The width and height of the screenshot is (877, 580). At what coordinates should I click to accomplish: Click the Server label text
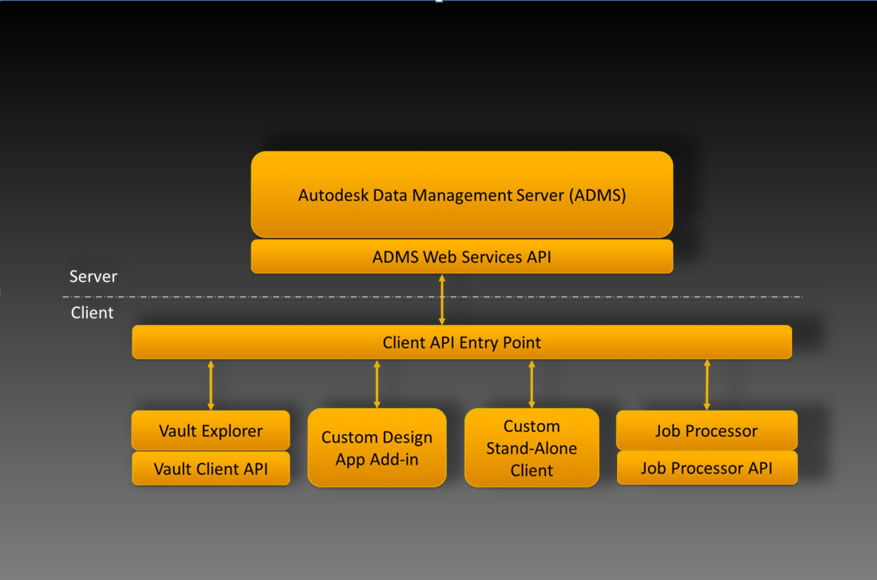point(93,276)
